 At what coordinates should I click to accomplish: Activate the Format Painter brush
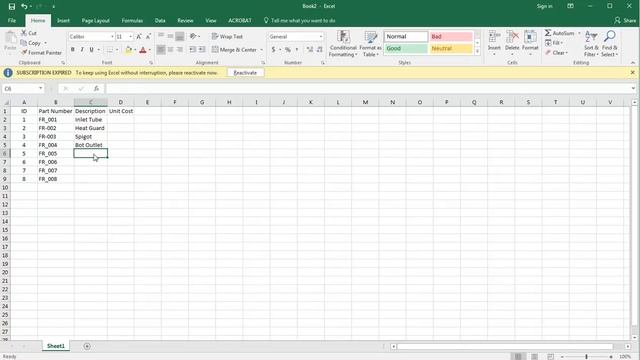(x=24, y=52)
